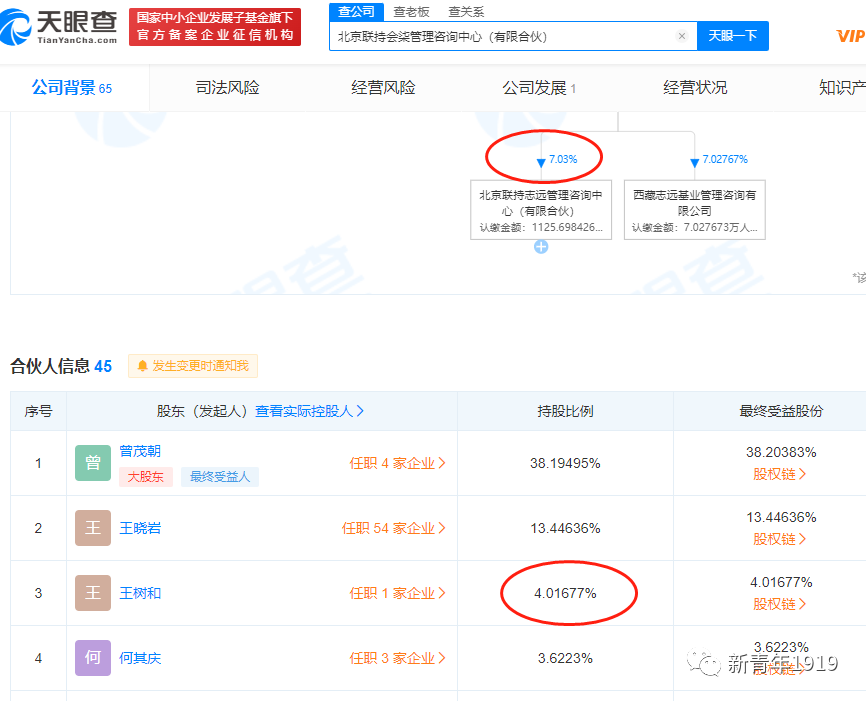Open 任职 3 家企业 link
Image resolution: width=866 pixels, height=701 pixels.
[397, 658]
